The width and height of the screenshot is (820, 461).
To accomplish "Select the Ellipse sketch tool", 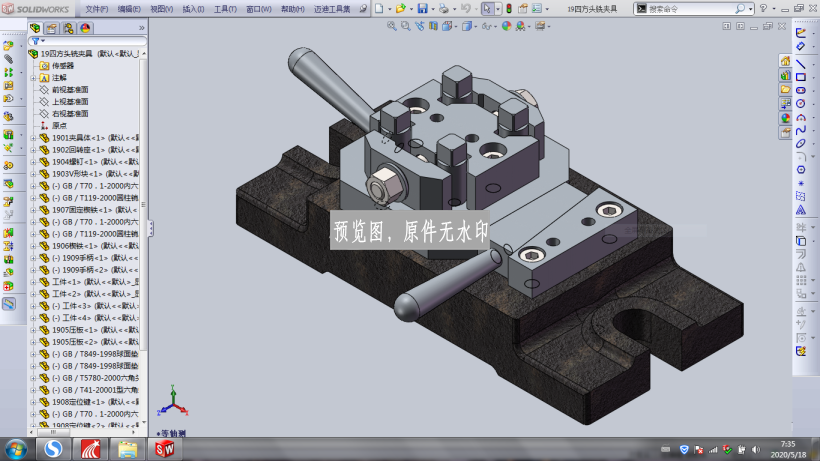I will pyautogui.click(x=801, y=143).
